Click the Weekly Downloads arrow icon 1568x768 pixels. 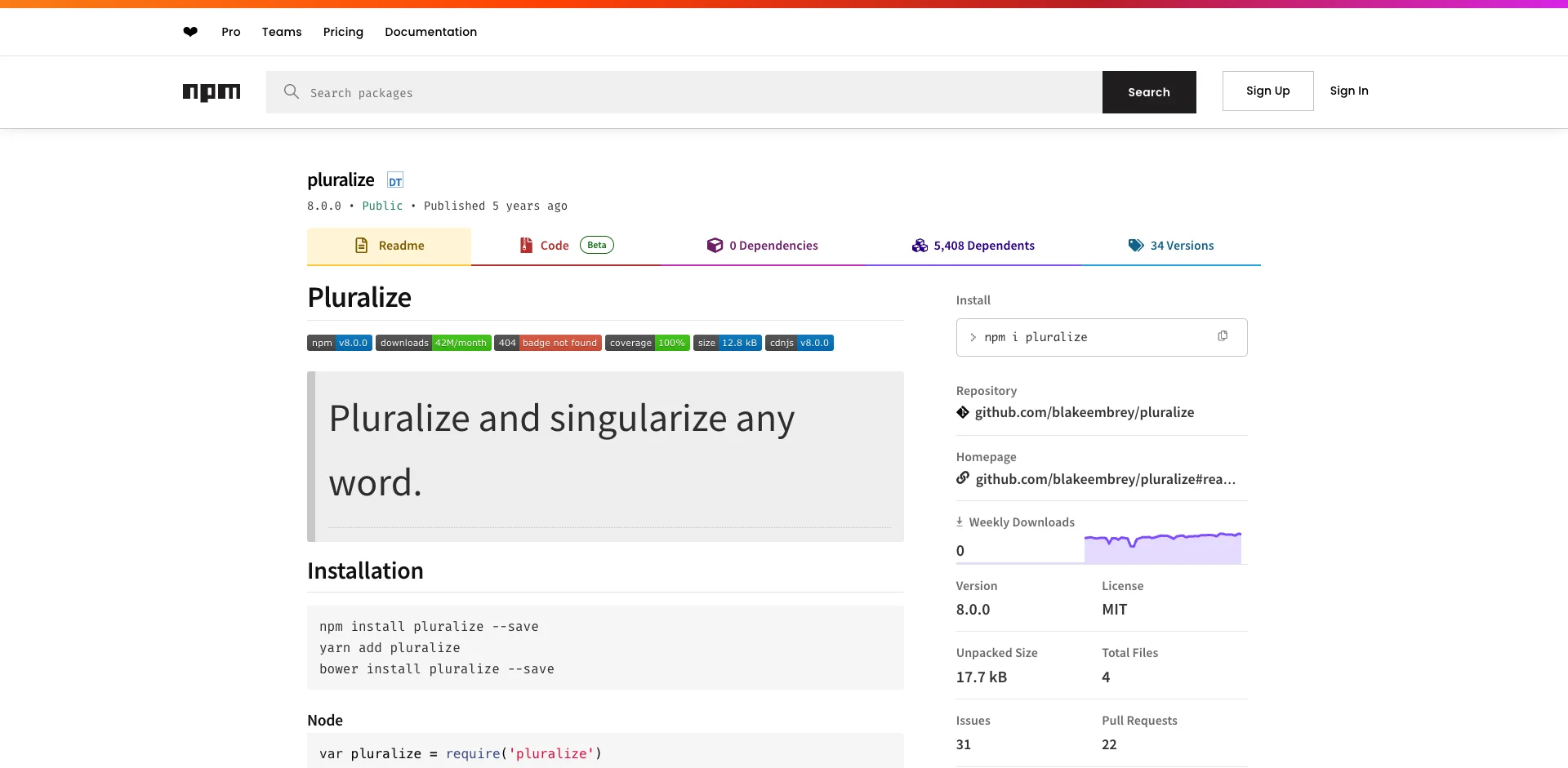pos(960,522)
